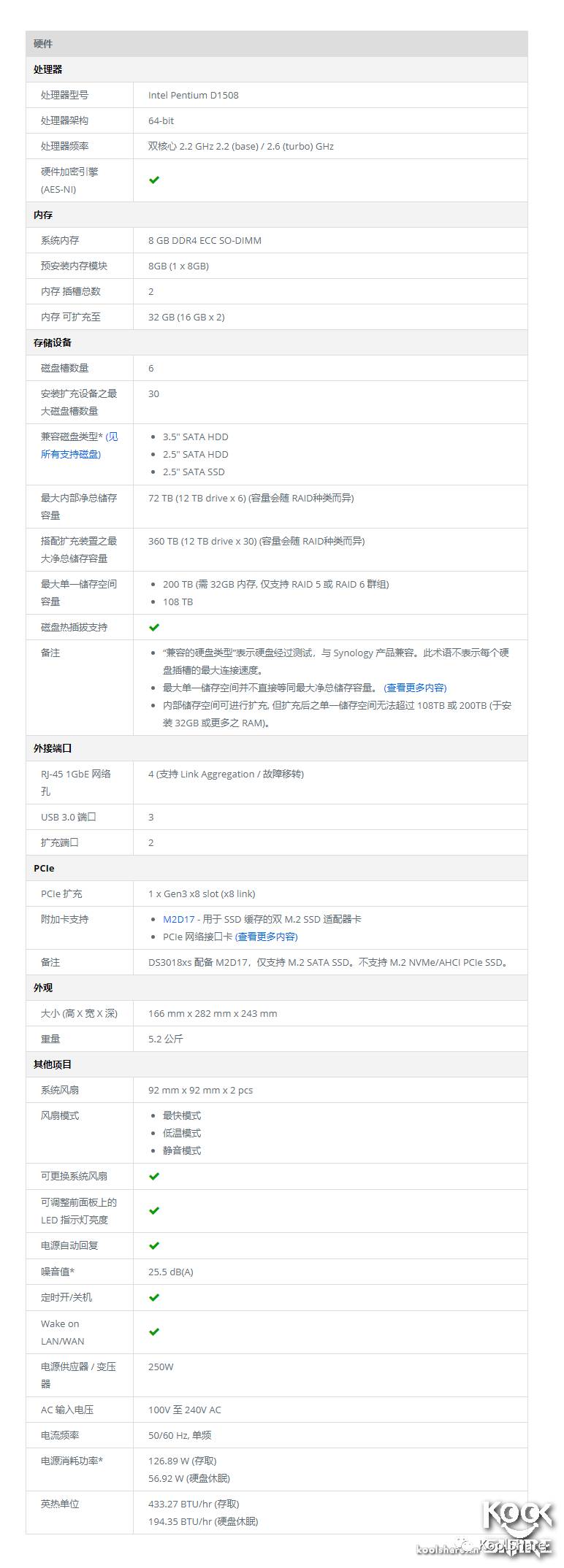Click the 25.5 dB(A) noise value
This screenshot has width=564, height=1568.
pyautogui.click(x=171, y=1272)
